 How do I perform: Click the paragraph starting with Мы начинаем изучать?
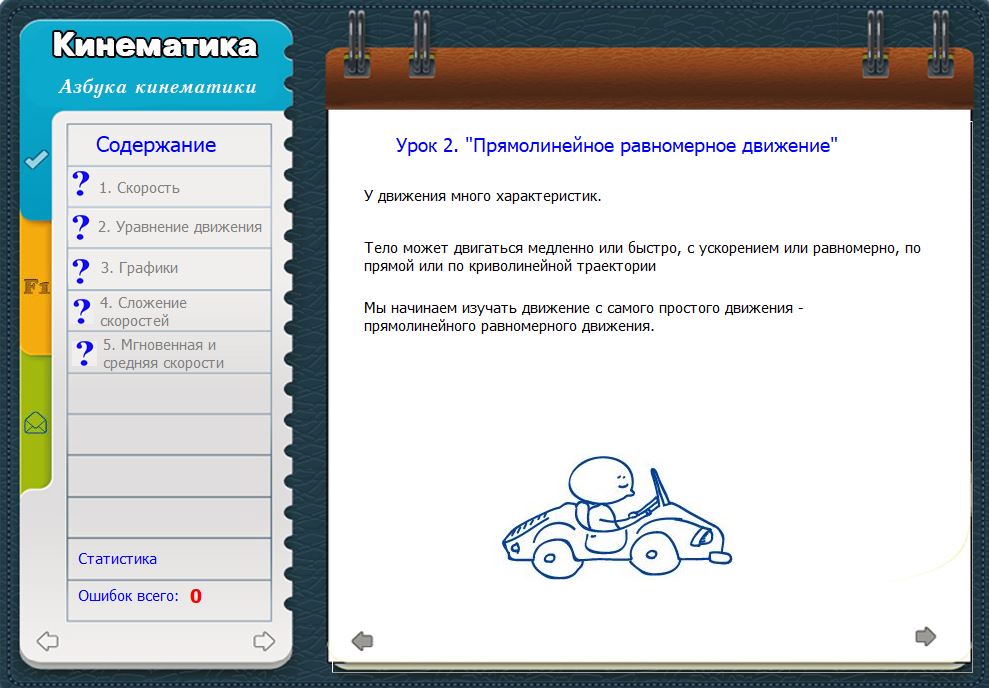[583, 317]
